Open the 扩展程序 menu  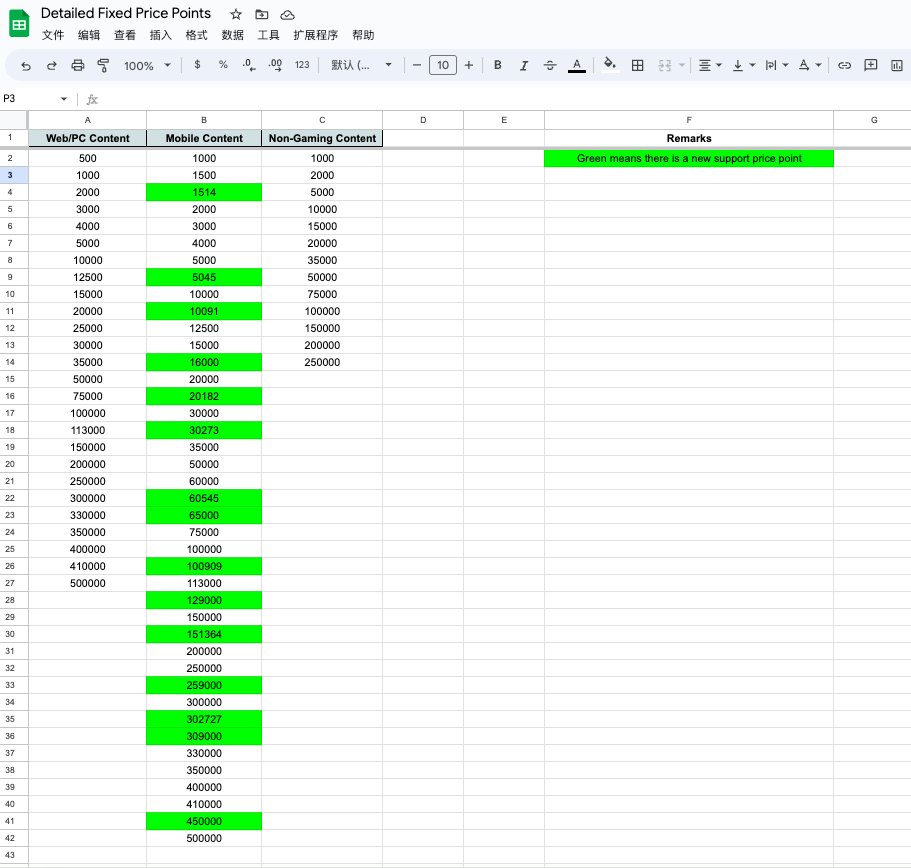coord(315,35)
